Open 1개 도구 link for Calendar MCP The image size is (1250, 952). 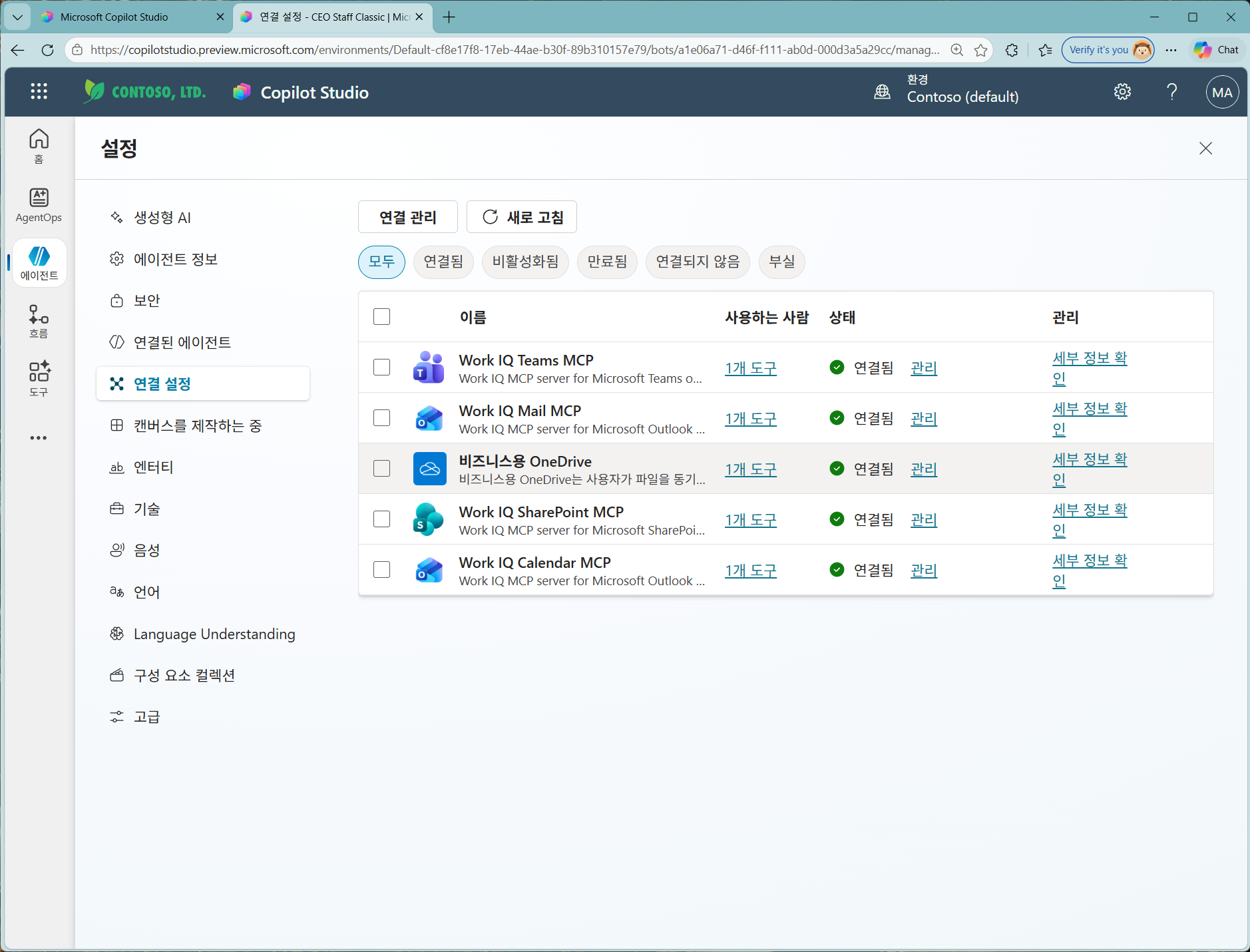pyautogui.click(x=751, y=571)
